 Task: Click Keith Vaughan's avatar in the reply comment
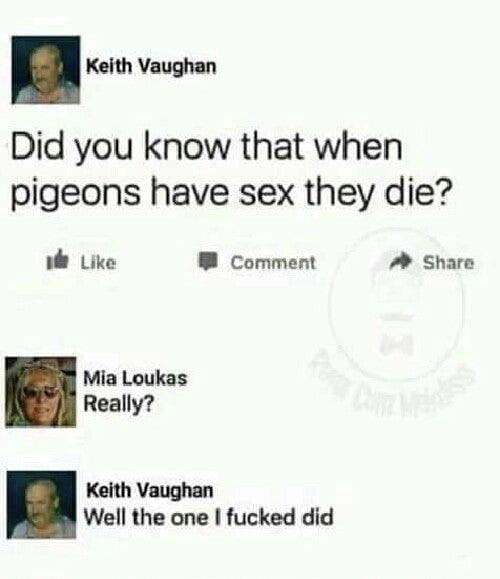pos(42,504)
